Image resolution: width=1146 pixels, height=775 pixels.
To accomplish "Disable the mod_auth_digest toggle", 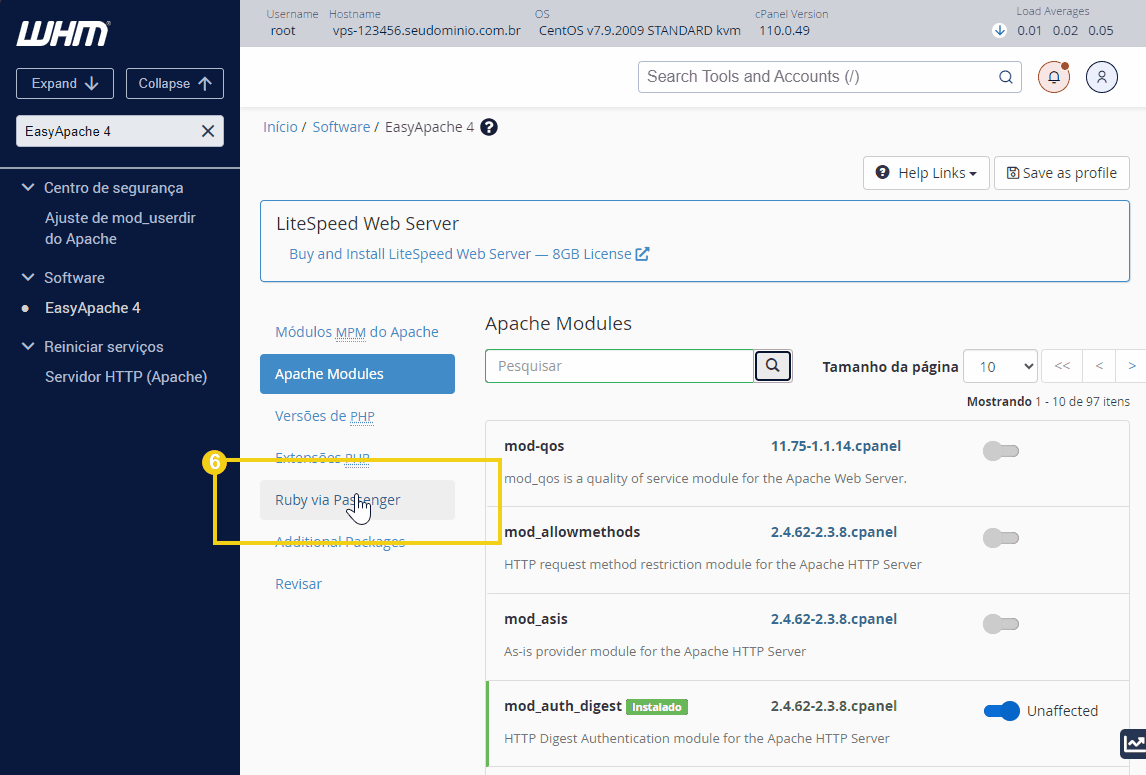I will 1001,711.
